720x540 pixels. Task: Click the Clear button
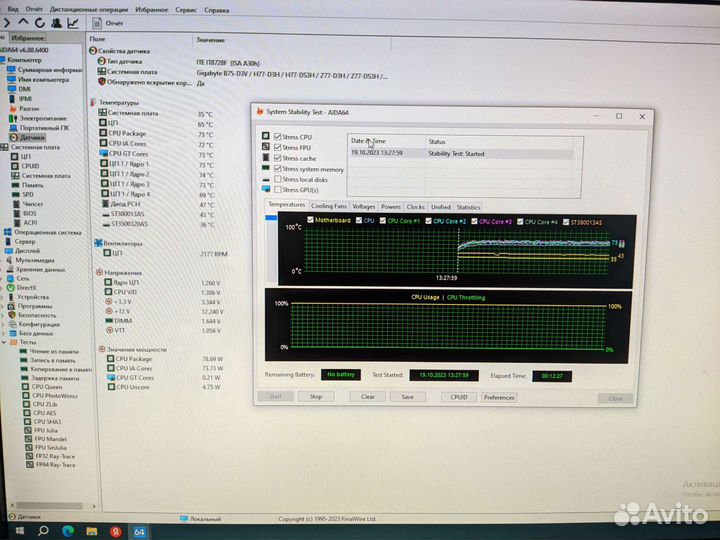[367, 397]
